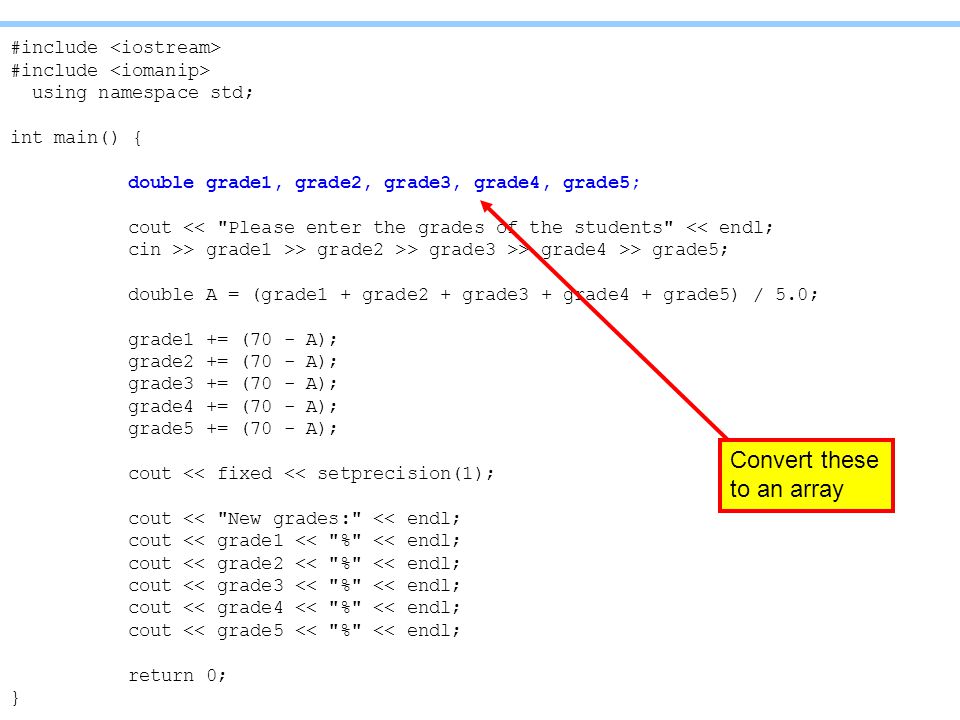Screen dimensions: 960x720
Task: Click the '#include <iostream>' line
Action: [116, 48]
